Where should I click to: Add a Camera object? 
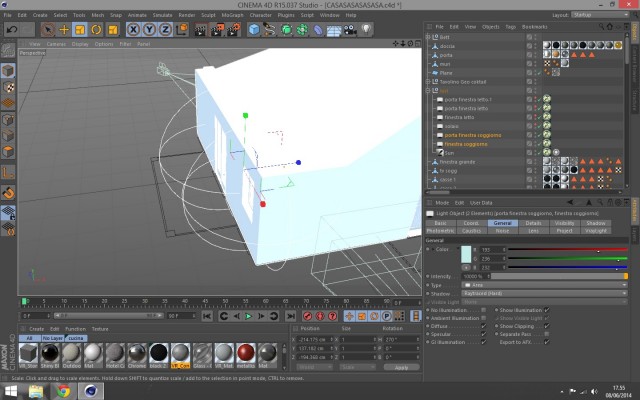[x=350, y=30]
